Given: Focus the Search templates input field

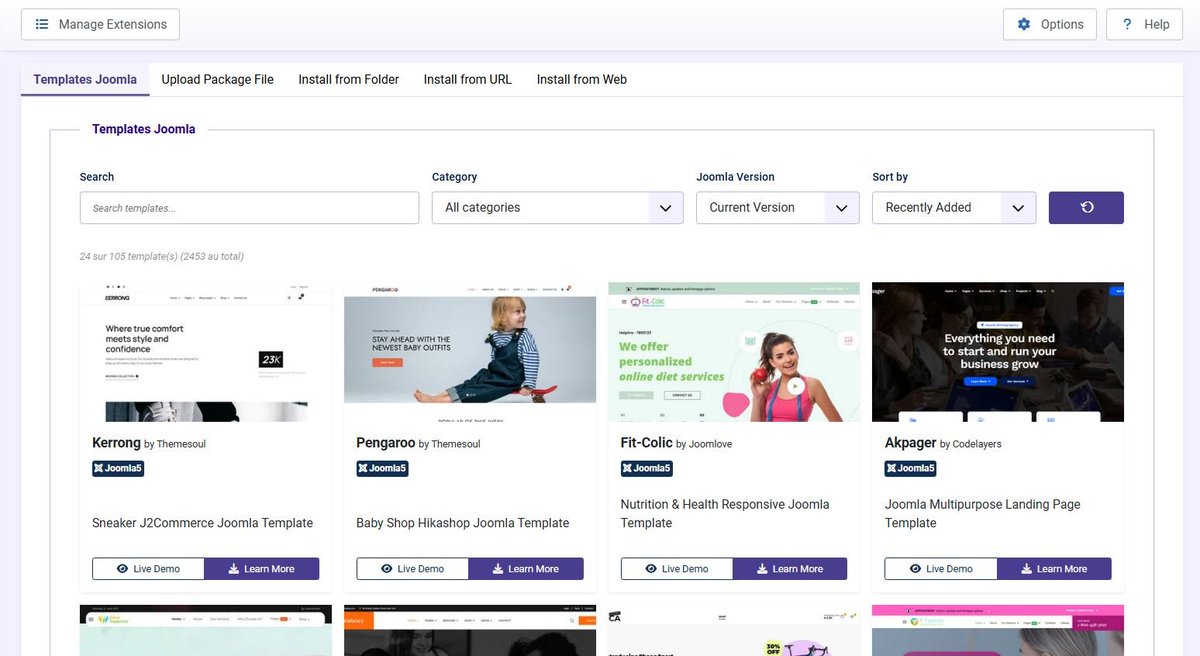Looking at the screenshot, I should (249, 208).
